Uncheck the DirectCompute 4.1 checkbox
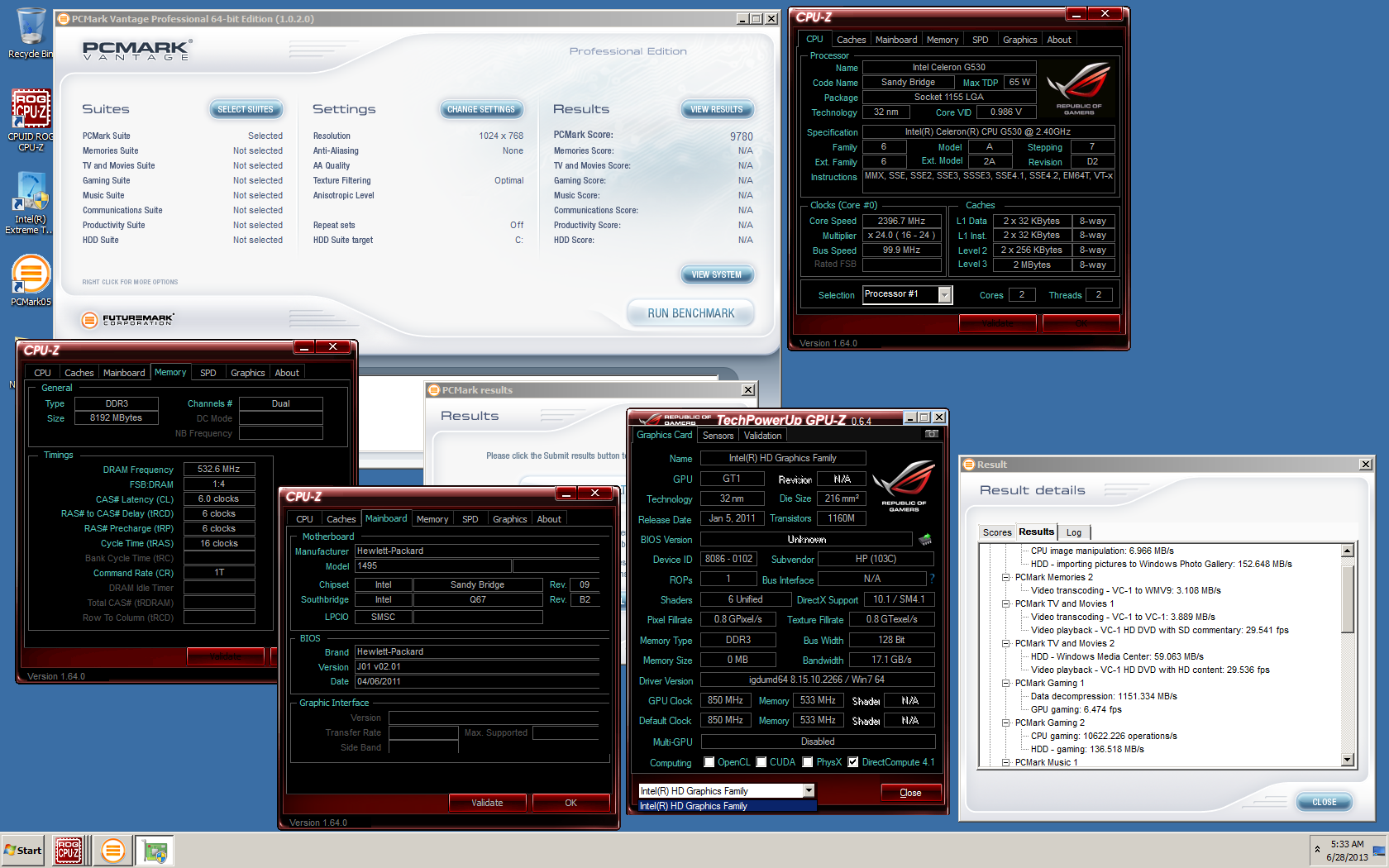This screenshot has height=868, width=1389. click(852, 762)
